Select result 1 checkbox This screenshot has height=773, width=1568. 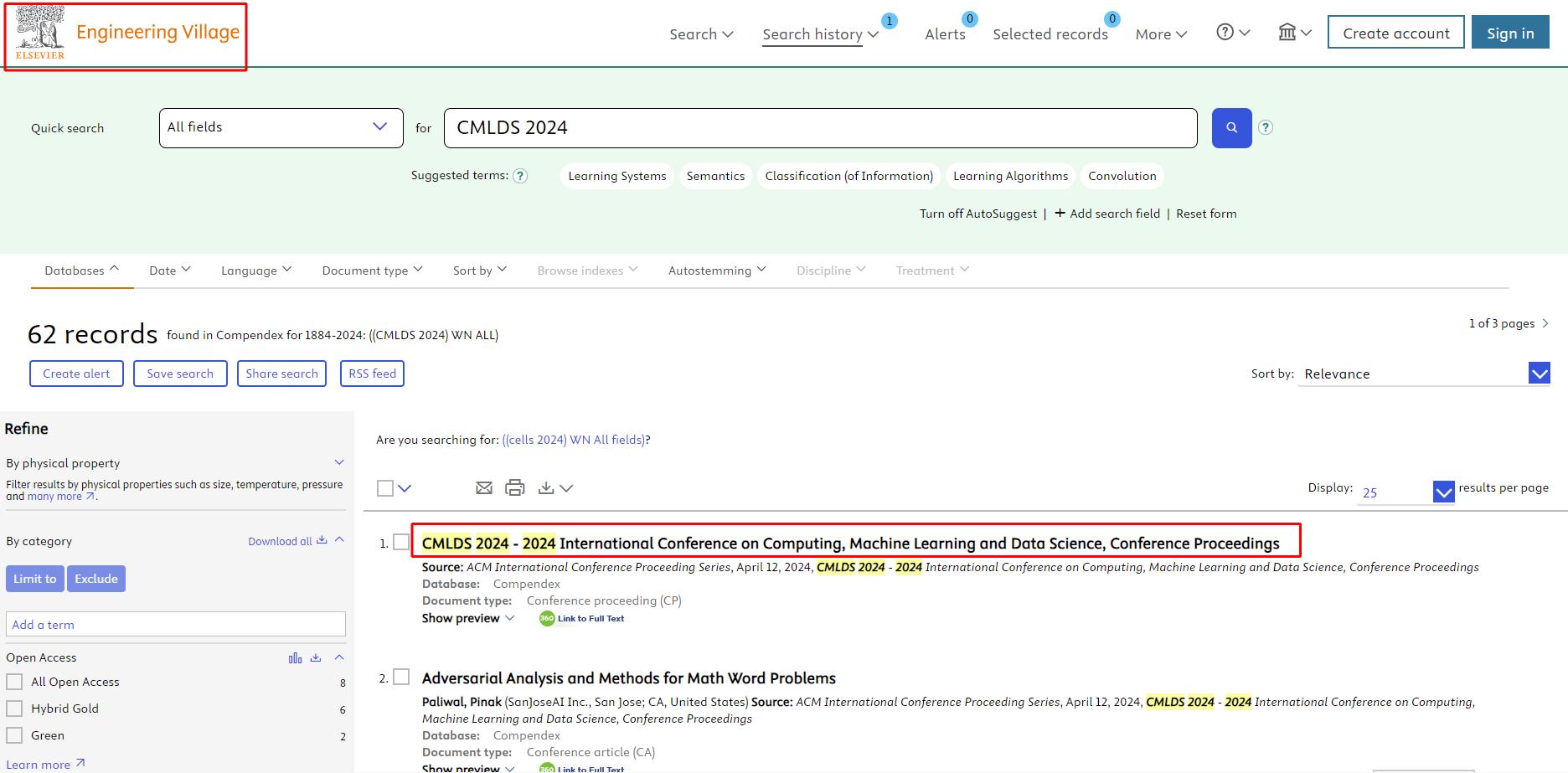point(401,543)
